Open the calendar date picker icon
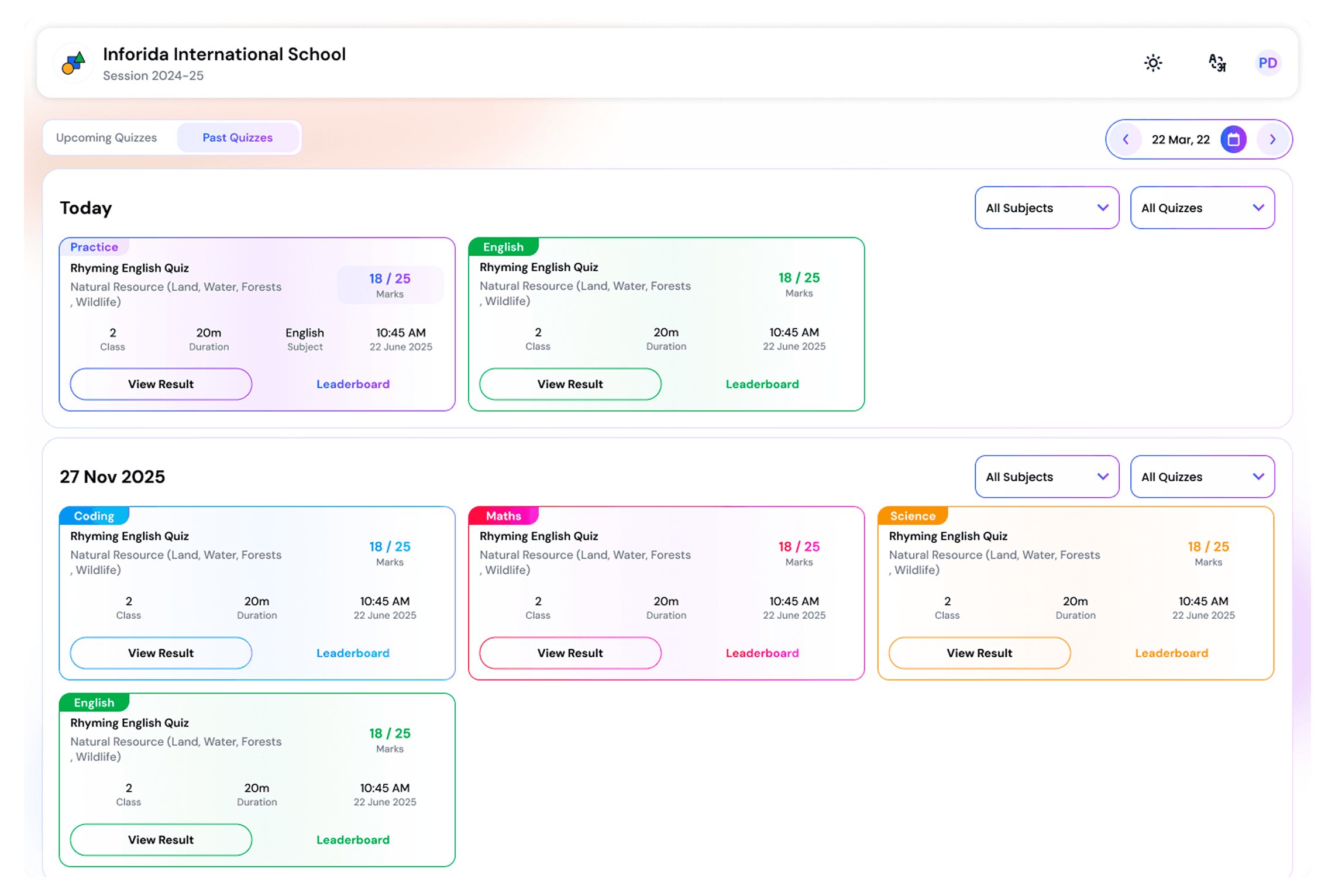 (x=1233, y=140)
